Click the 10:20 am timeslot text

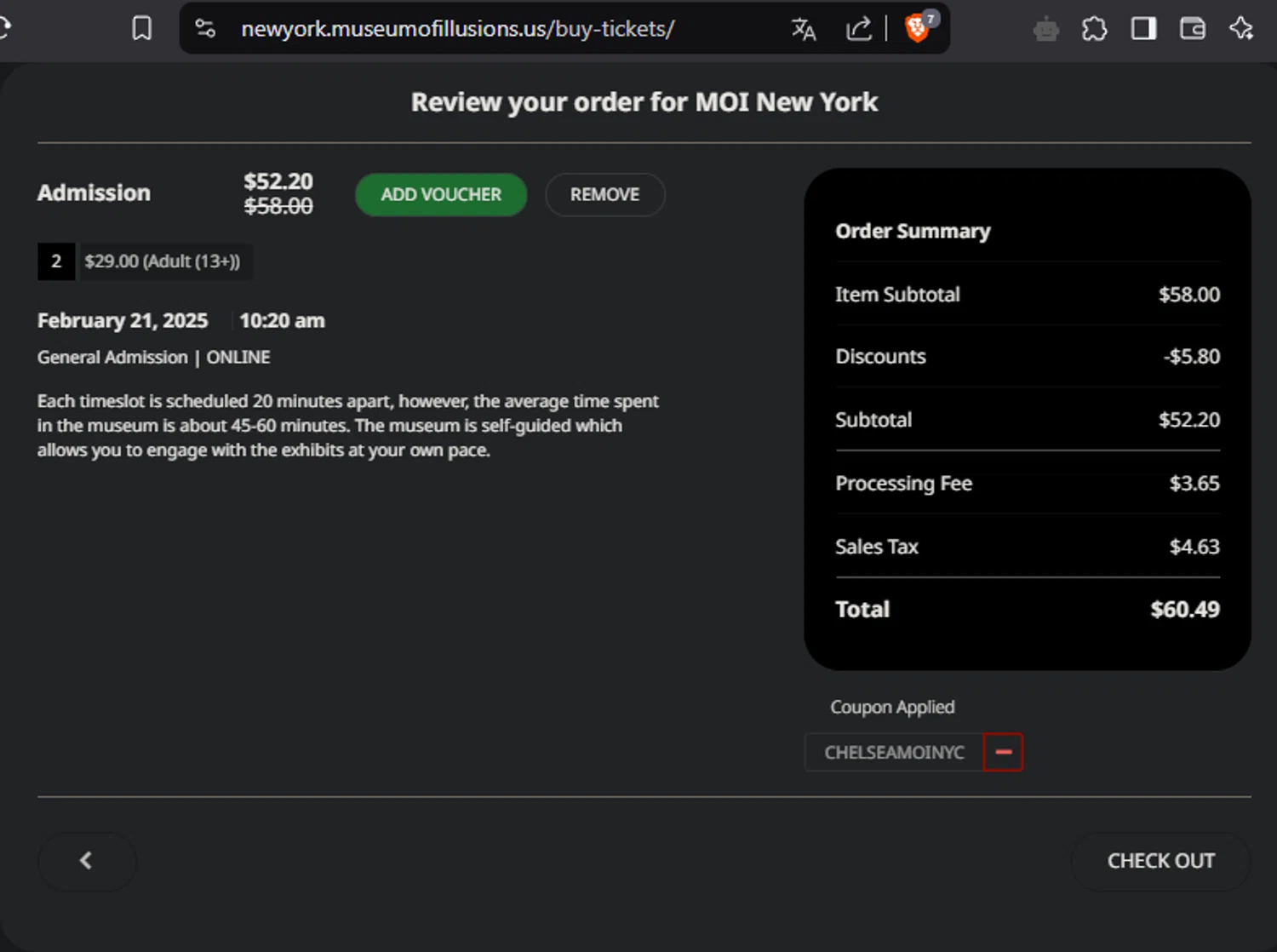282,320
